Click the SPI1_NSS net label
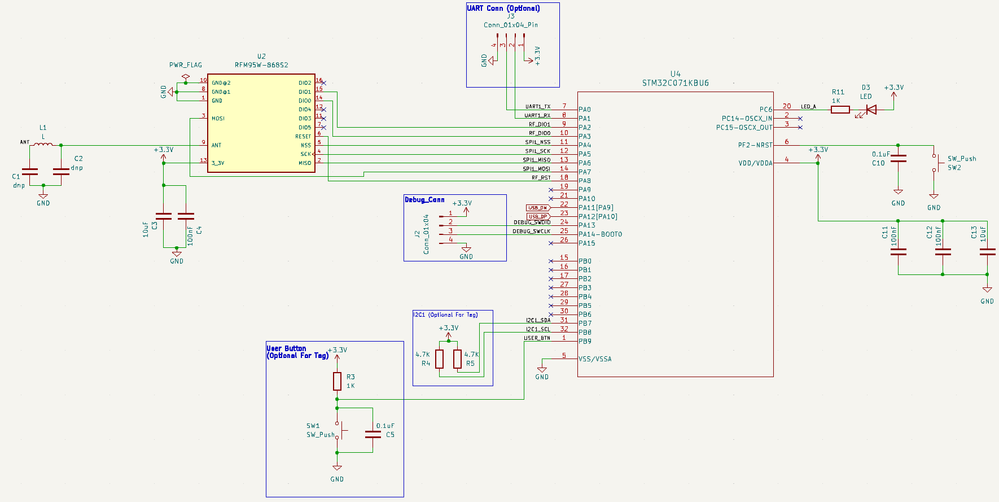 point(538,142)
